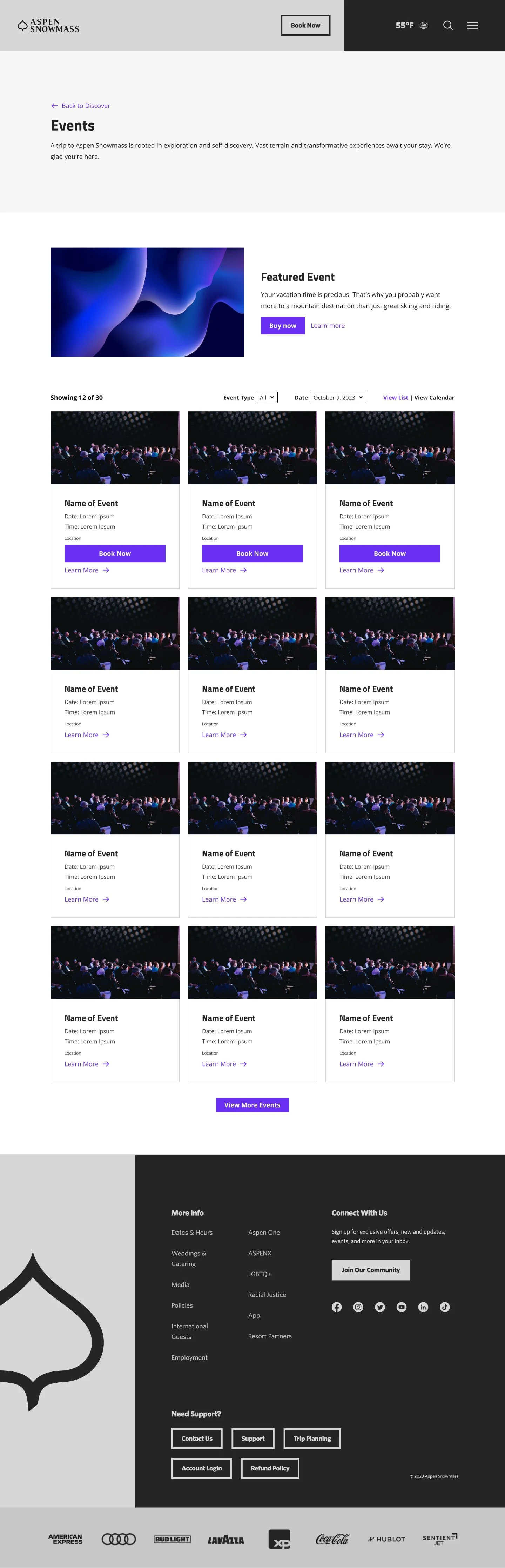Open the Racial Justice footer link
This screenshot has height=1568, width=505.
pyautogui.click(x=267, y=1295)
